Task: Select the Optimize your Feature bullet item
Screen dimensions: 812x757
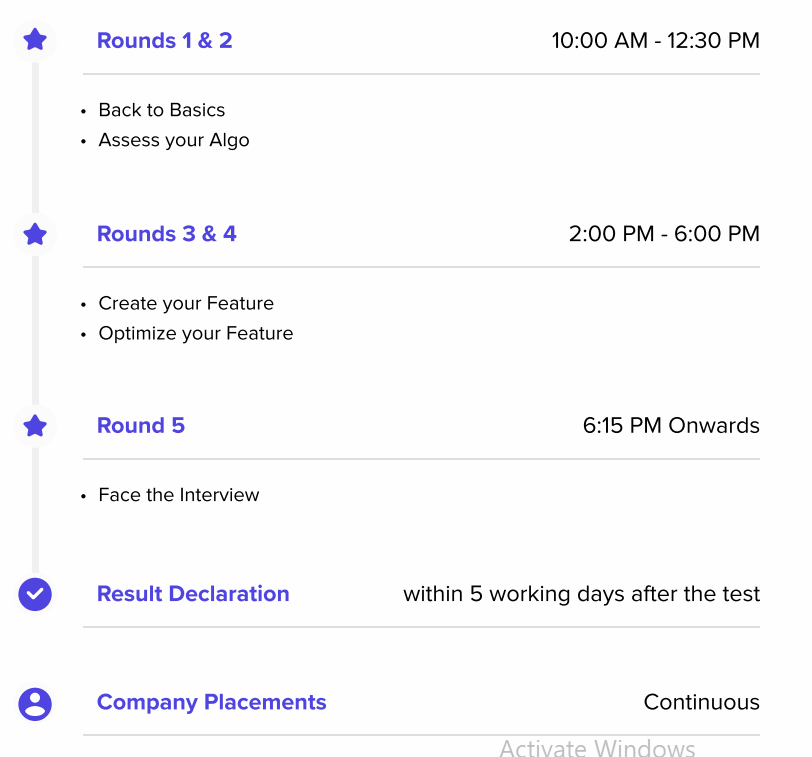Action: pos(196,333)
